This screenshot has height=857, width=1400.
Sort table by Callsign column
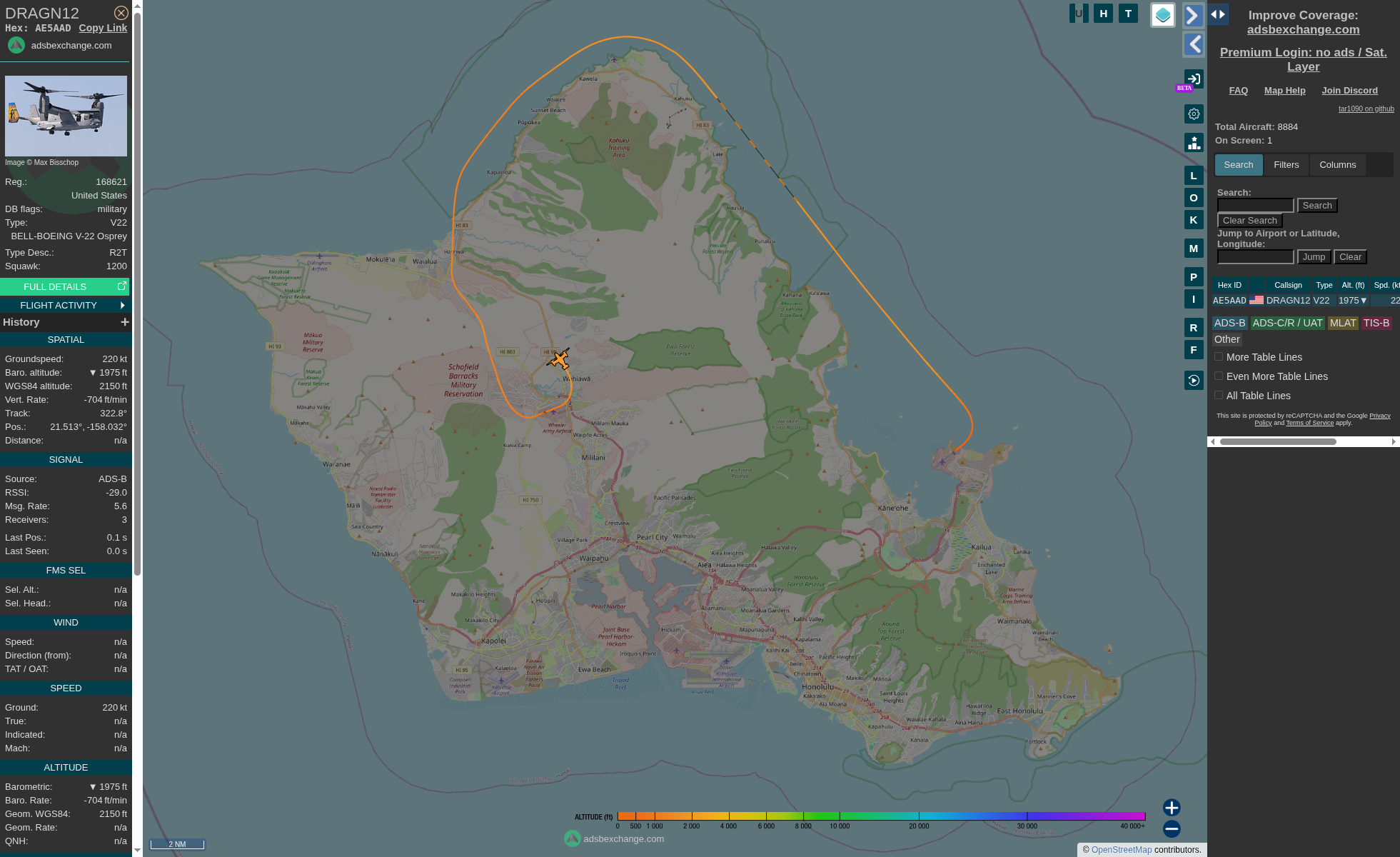click(x=1289, y=285)
